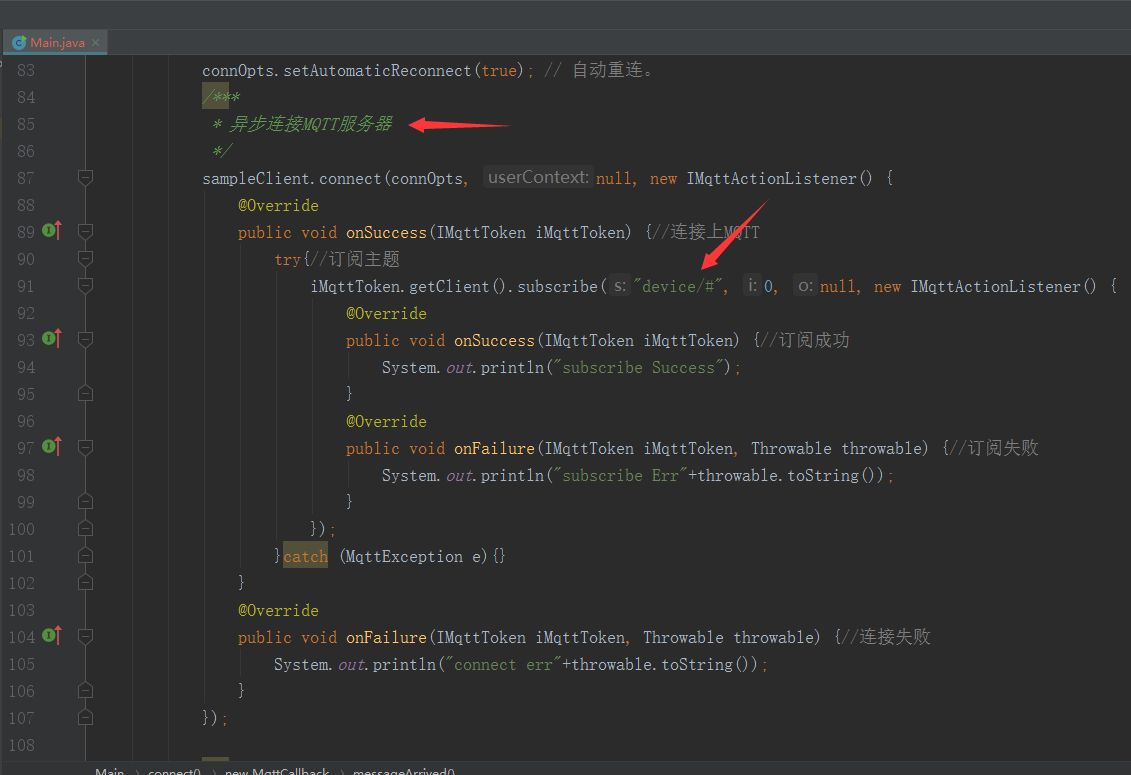Click the @Override annotation on line 96
Image resolution: width=1131 pixels, height=775 pixels.
click(387, 421)
